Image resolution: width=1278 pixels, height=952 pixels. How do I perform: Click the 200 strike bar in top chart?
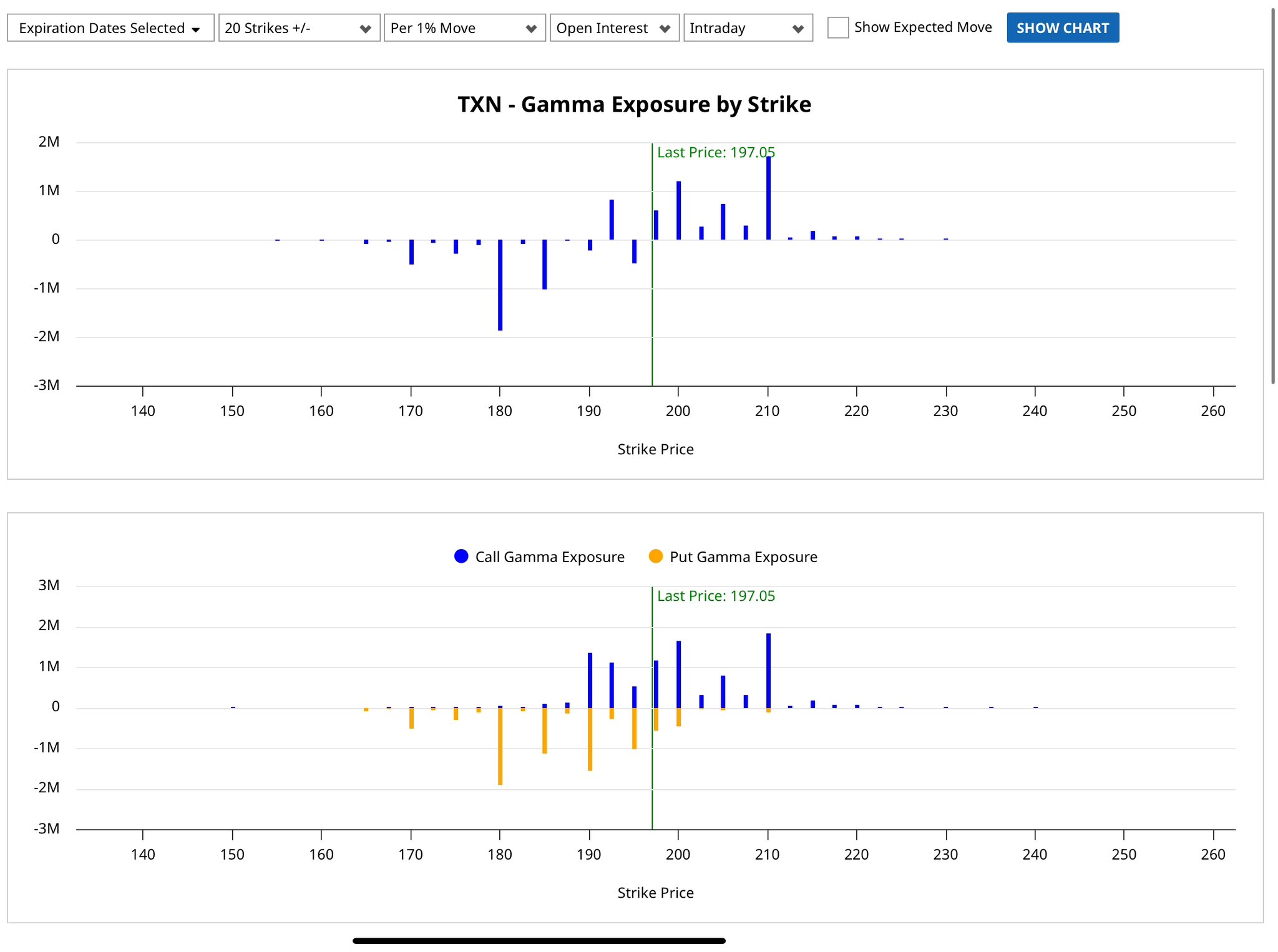pos(679,210)
